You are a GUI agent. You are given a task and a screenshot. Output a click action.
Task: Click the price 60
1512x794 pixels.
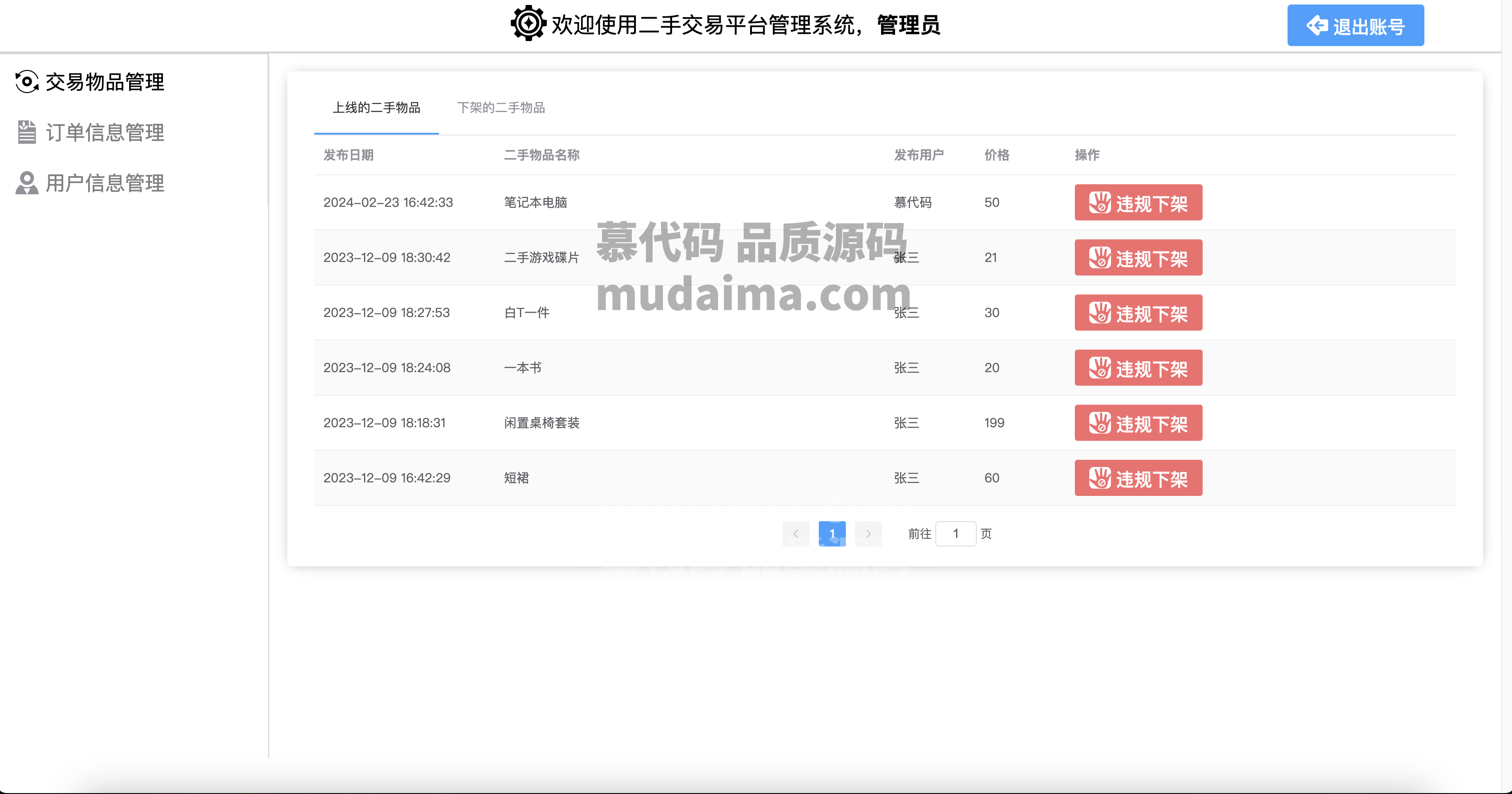(x=992, y=478)
